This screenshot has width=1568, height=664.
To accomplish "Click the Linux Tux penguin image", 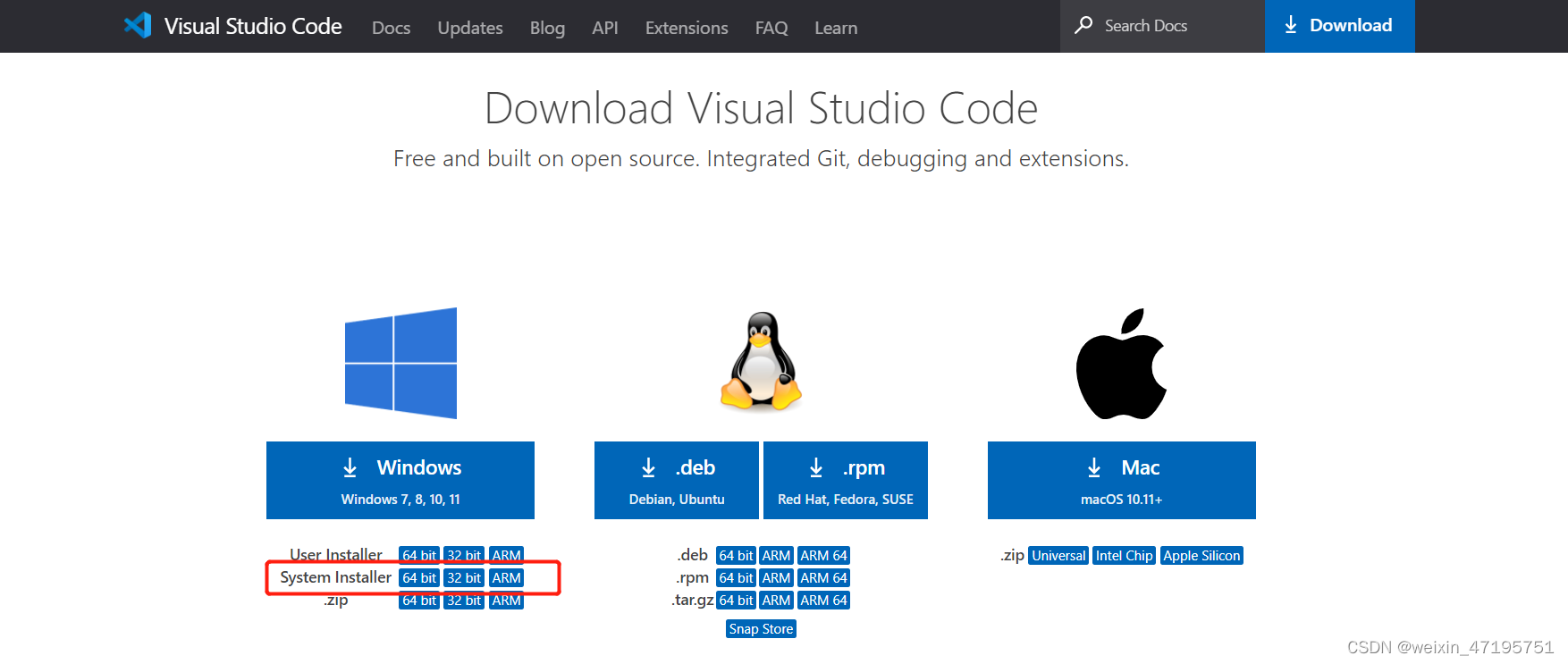I will 761,362.
